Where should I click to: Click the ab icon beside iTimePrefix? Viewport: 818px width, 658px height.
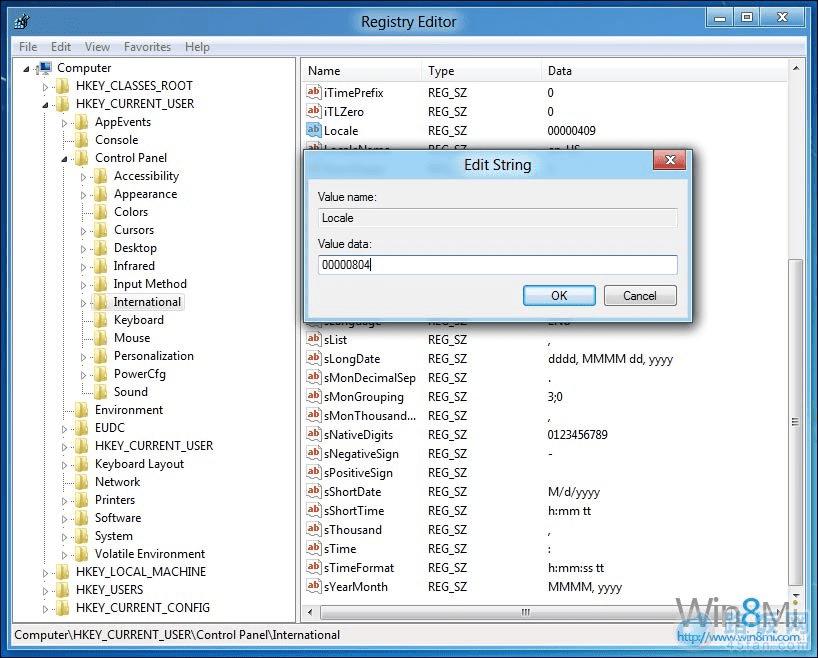tap(314, 92)
